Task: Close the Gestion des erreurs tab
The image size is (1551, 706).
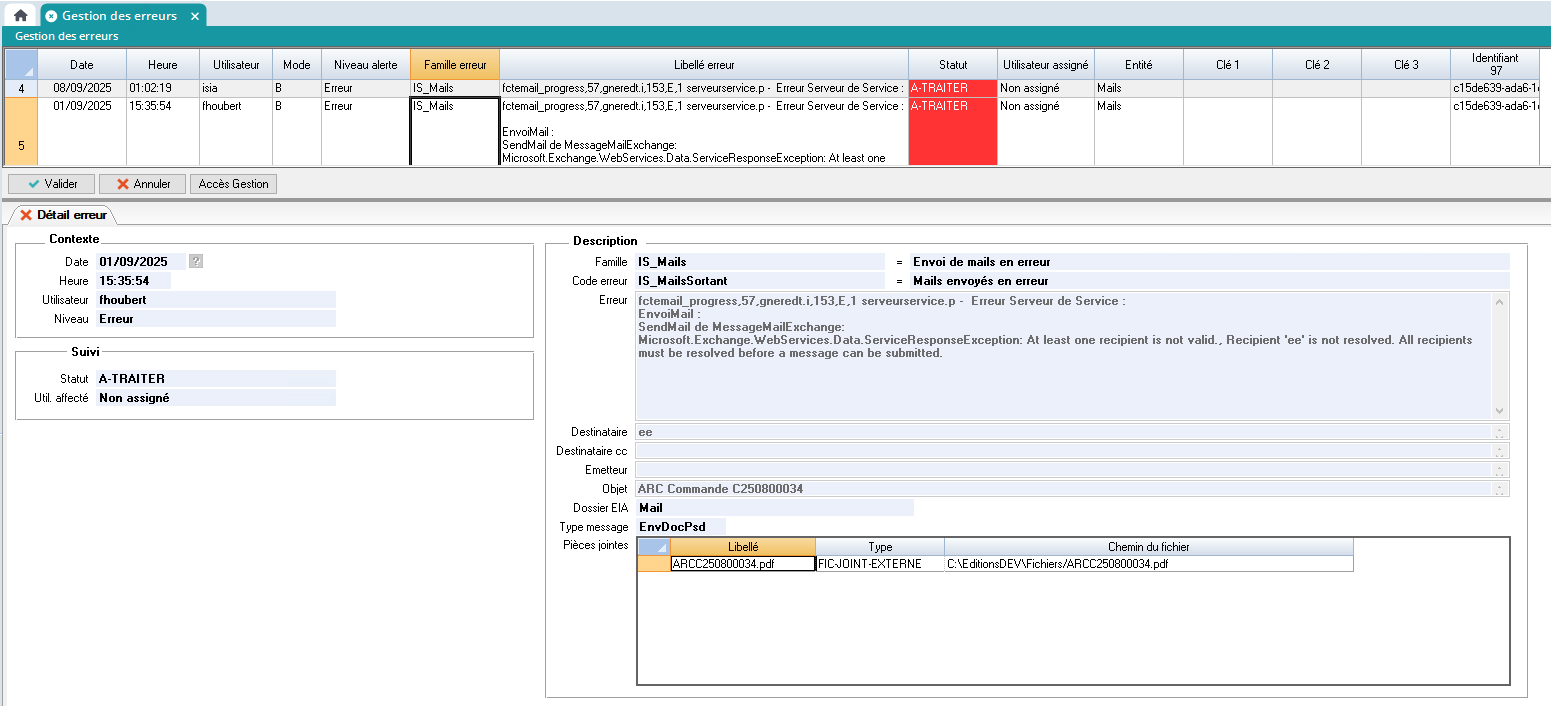Action: 195,16
